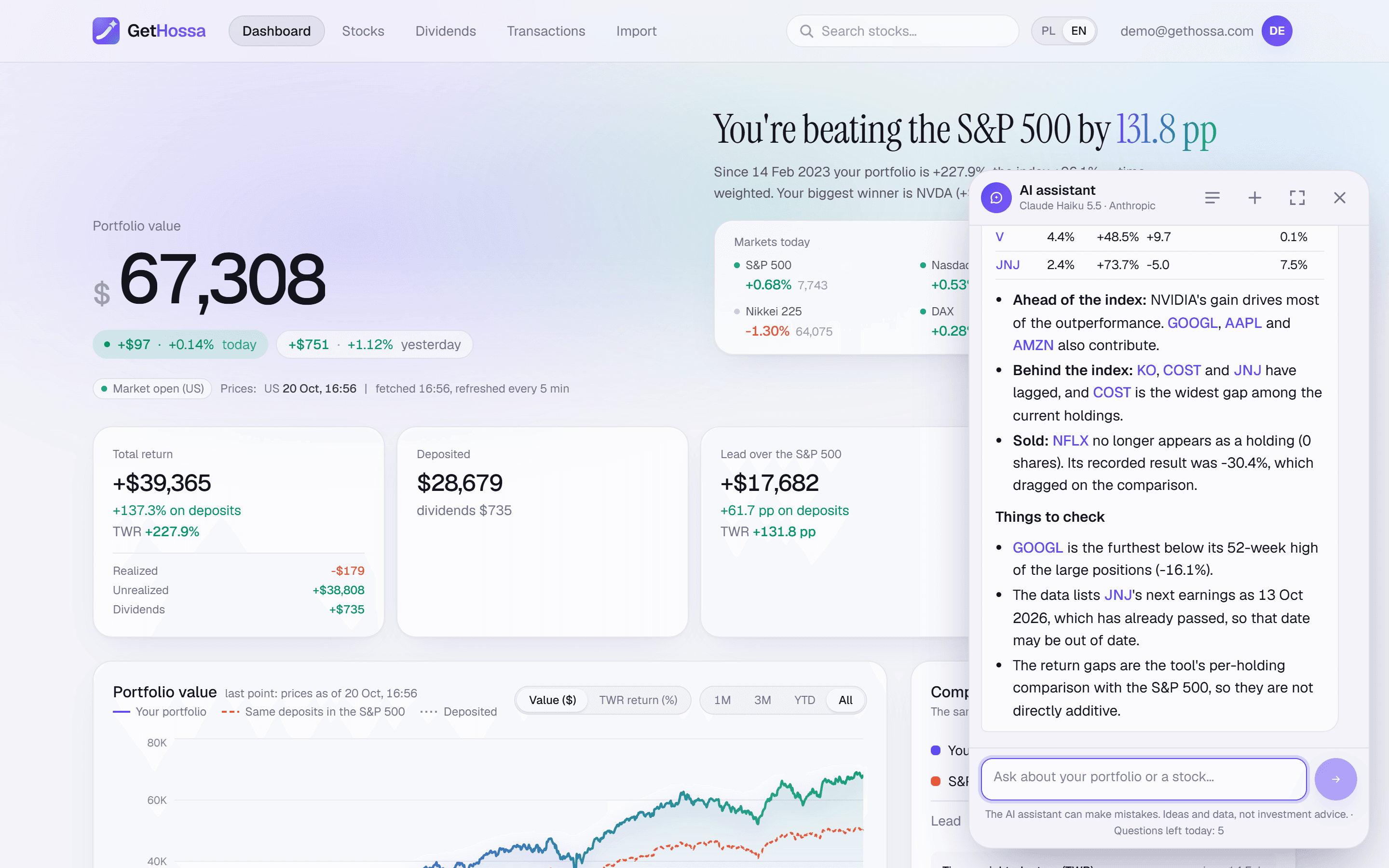Open the AMZN ticker link

pos(1033,345)
